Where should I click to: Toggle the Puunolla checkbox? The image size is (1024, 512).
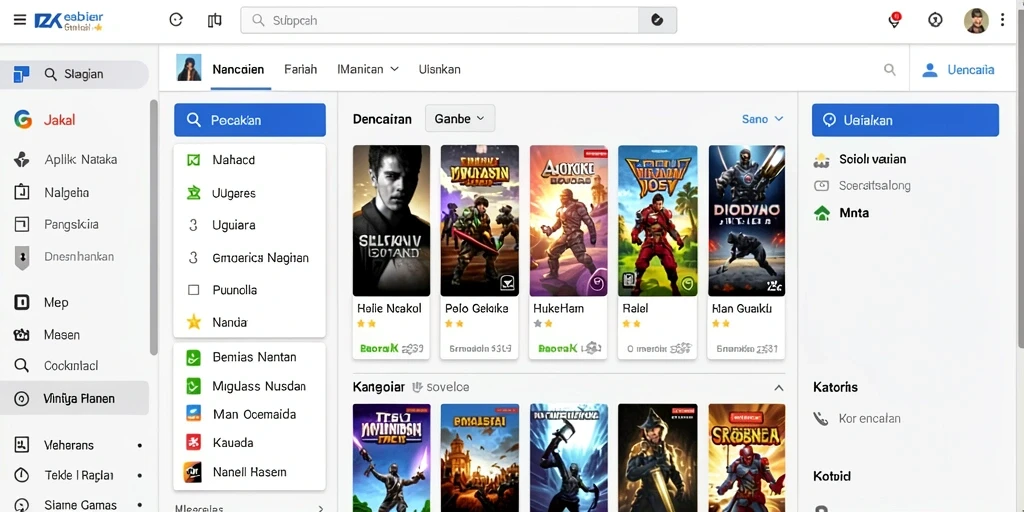click(x=193, y=290)
